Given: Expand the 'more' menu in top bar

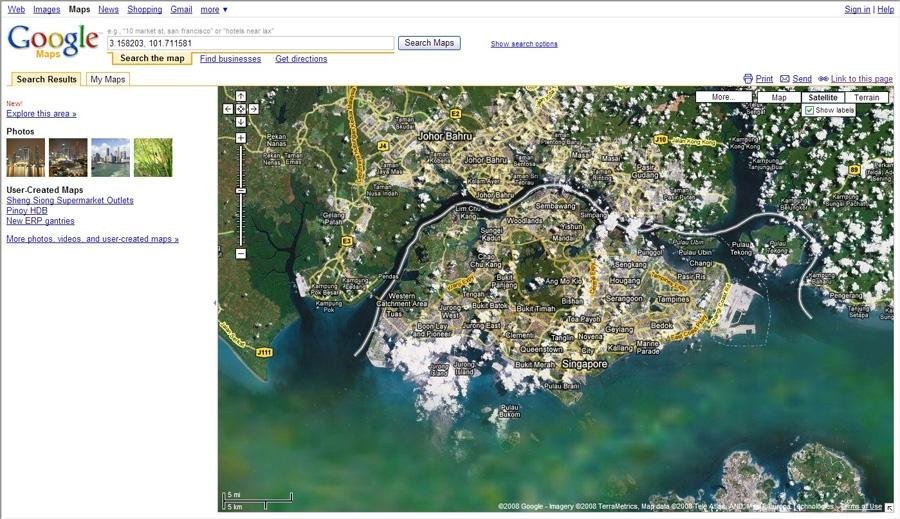Looking at the screenshot, I should [214, 9].
